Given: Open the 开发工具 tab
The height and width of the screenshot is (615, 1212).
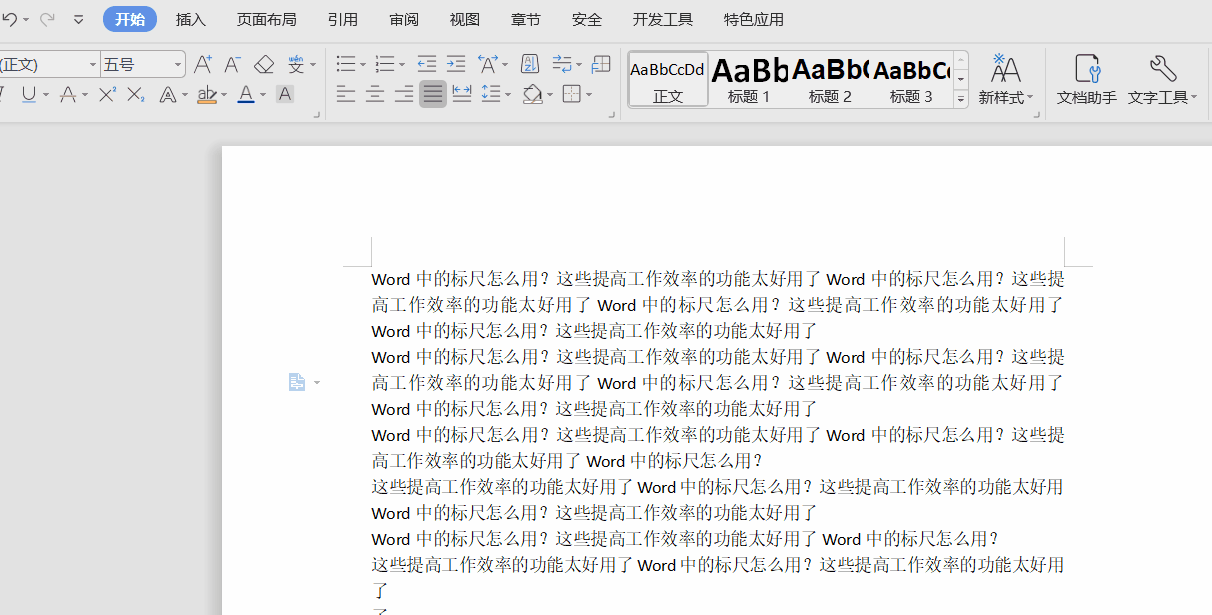Looking at the screenshot, I should 663,19.
